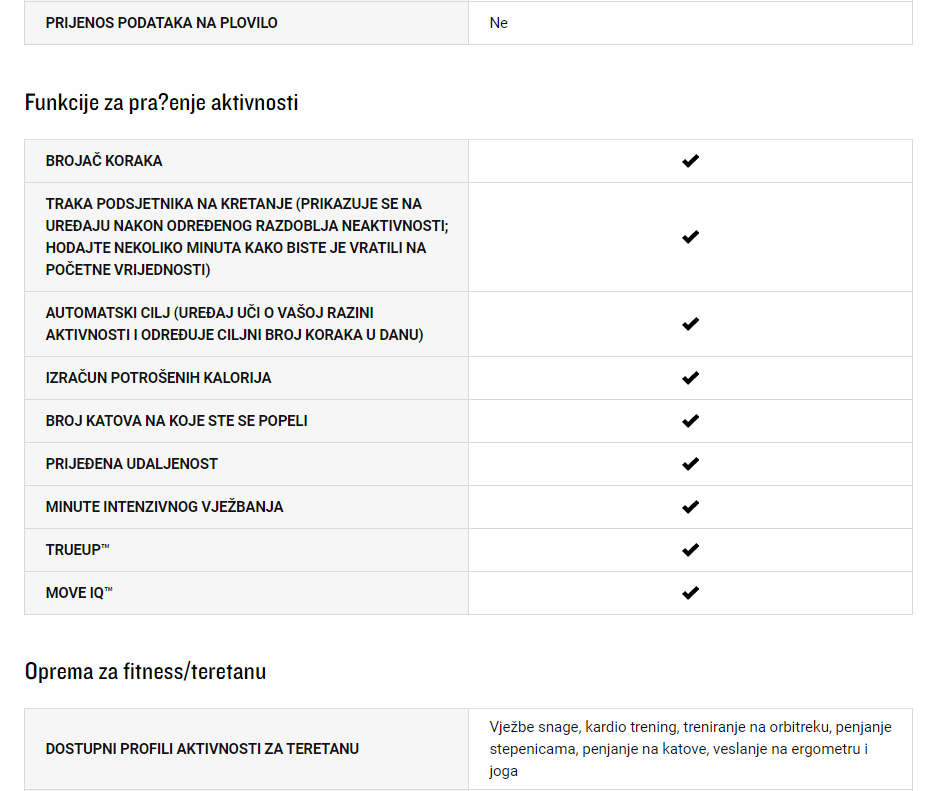Click the Prijenos podataka na plovilo label
The image size is (930, 791).
tap(161, 23)
